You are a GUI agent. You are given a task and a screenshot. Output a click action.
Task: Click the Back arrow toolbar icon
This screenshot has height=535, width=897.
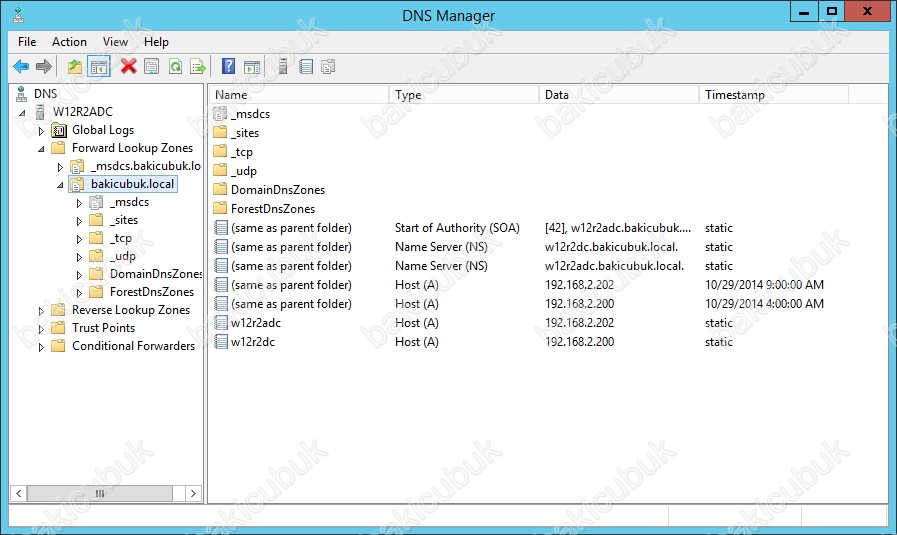click(x=21, y=67)
